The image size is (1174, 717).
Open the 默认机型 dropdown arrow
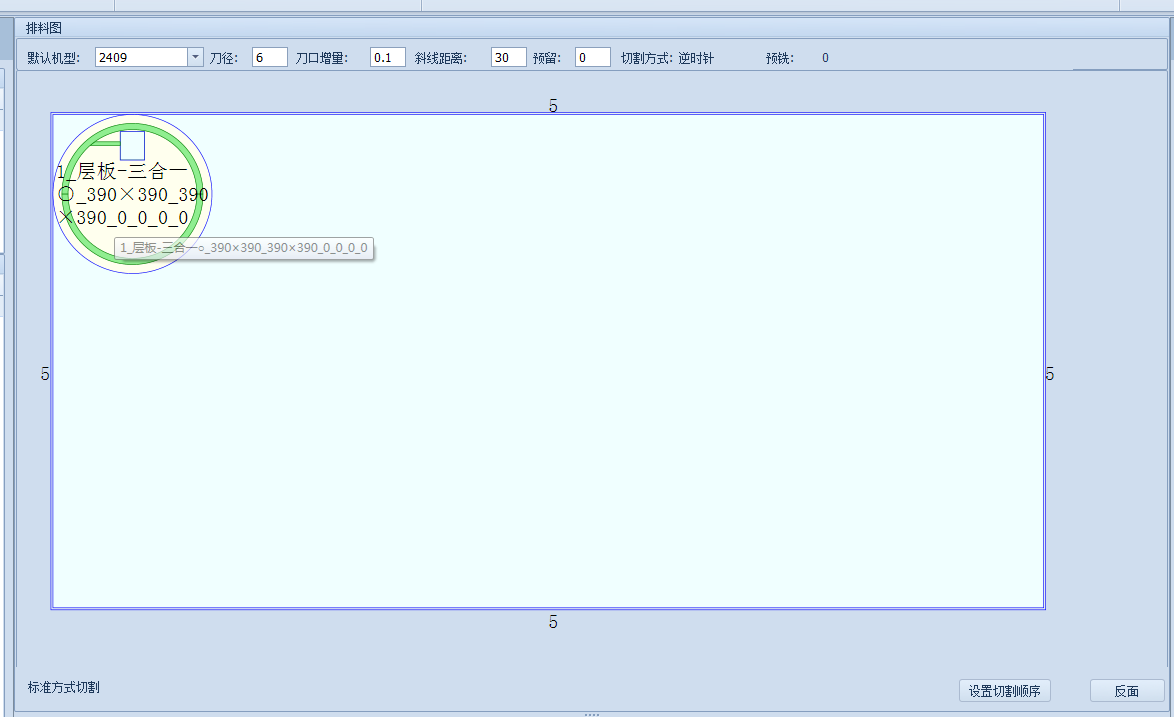(195, 58)
